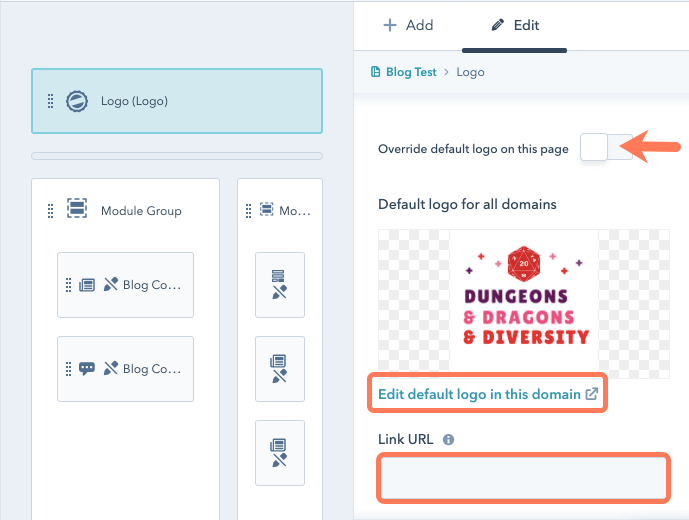689x520 pixels.
Task: Click the stacked rows icon in first narrow module
Action: [x=278, y=276]
